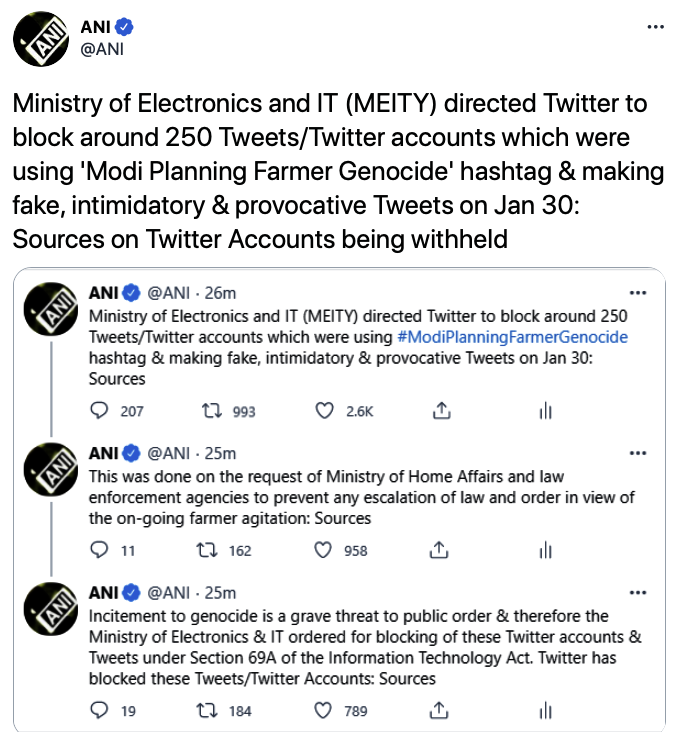Retweet the tweet with 184 retweets
The image size is (678, 732).
211,710
